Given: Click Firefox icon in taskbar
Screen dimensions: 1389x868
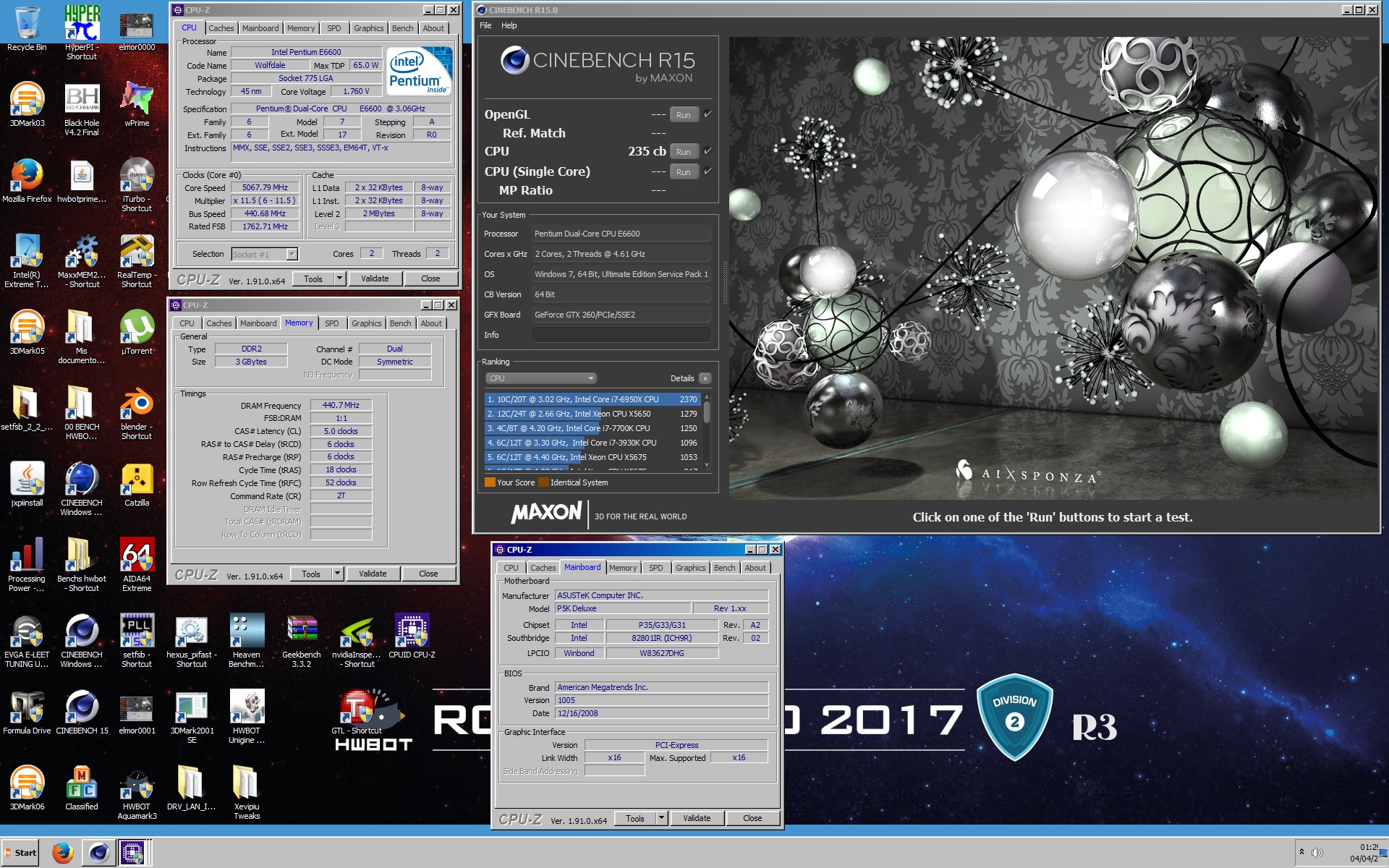Looking at the screenshot, I should pos(63,853).
